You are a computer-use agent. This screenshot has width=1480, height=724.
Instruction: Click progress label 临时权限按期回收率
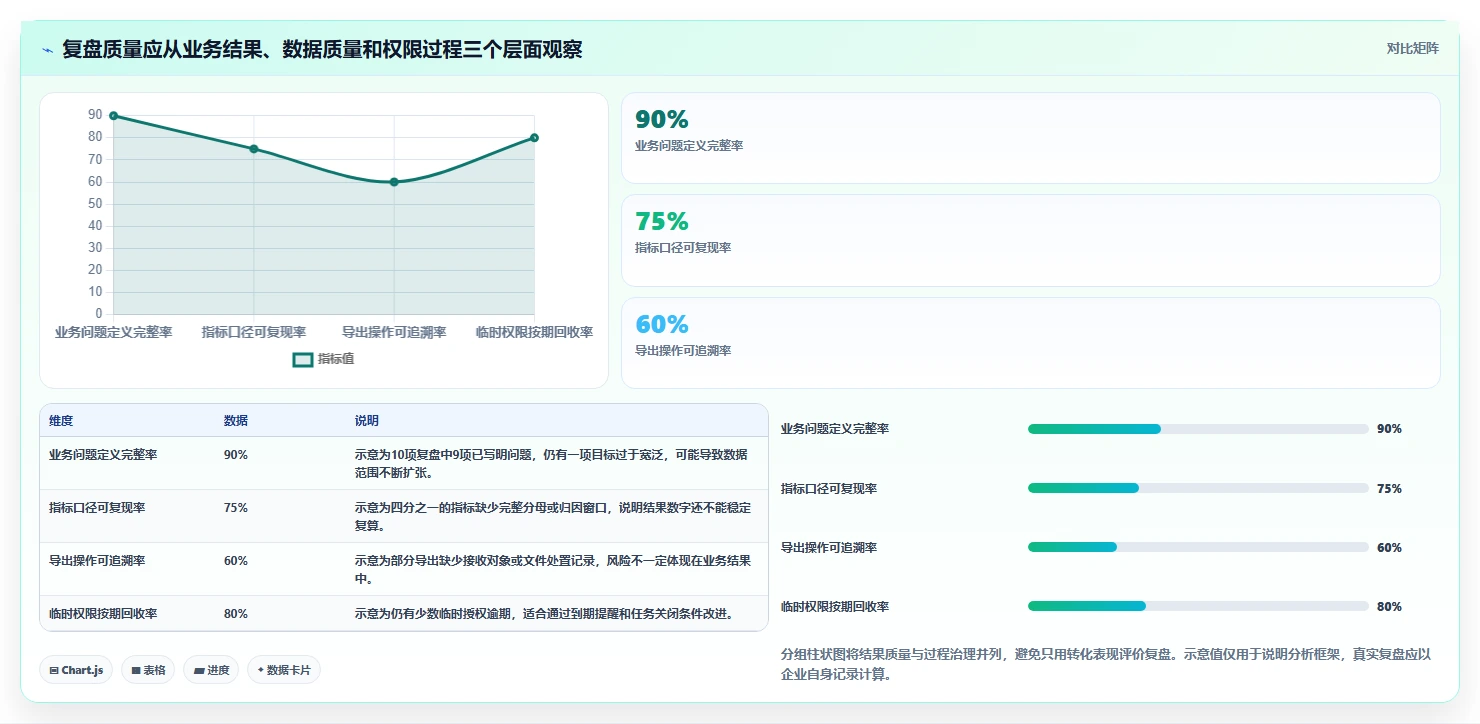click(835, 607)
